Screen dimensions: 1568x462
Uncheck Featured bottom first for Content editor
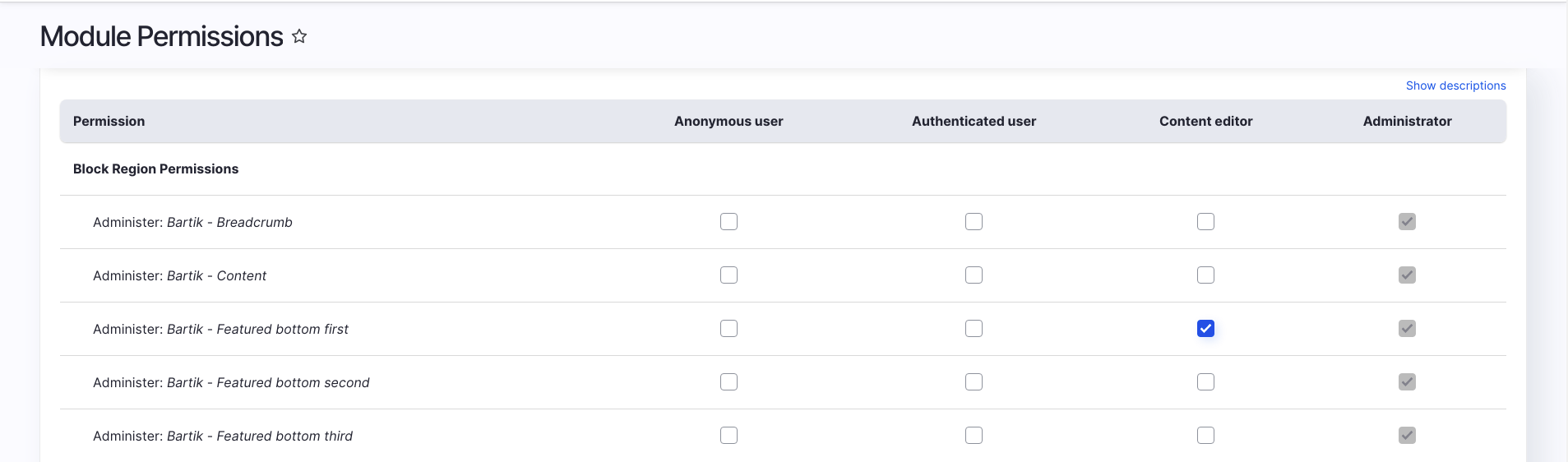[x=1205, y=329]
